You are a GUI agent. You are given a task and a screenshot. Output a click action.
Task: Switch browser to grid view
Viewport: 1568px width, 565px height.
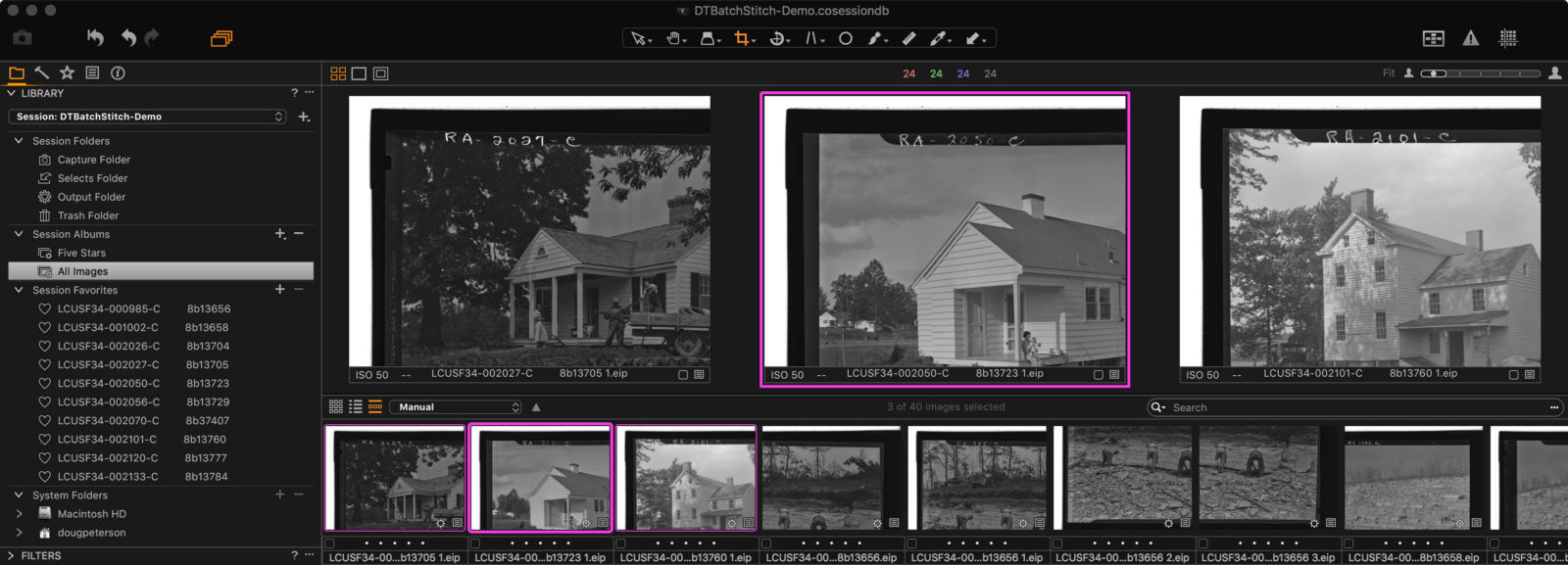336,406
